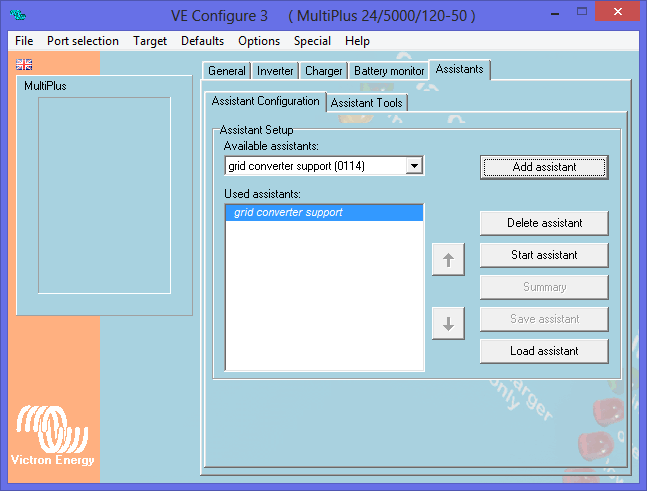The height and width of the screenshot is (491, 647).
Task: Click the VE Configure title bar icon
Action: pyautogui.click(x=17, y=14)
